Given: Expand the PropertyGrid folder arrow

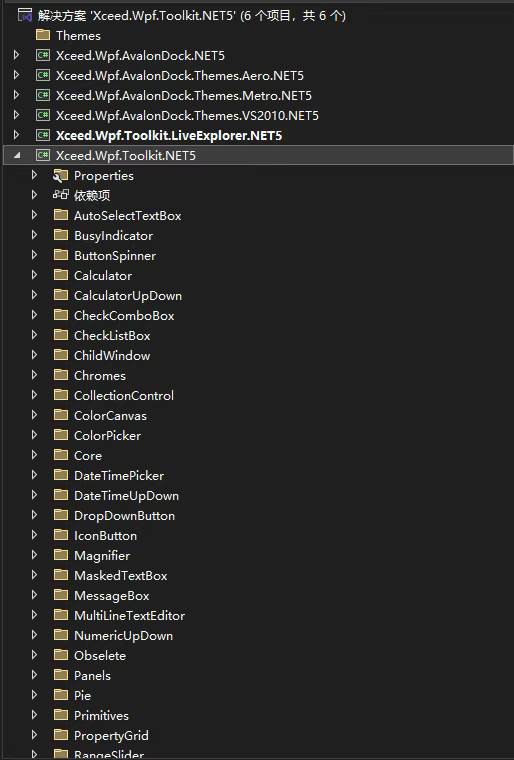Looking at the screenshot, I should pos(34,735).
